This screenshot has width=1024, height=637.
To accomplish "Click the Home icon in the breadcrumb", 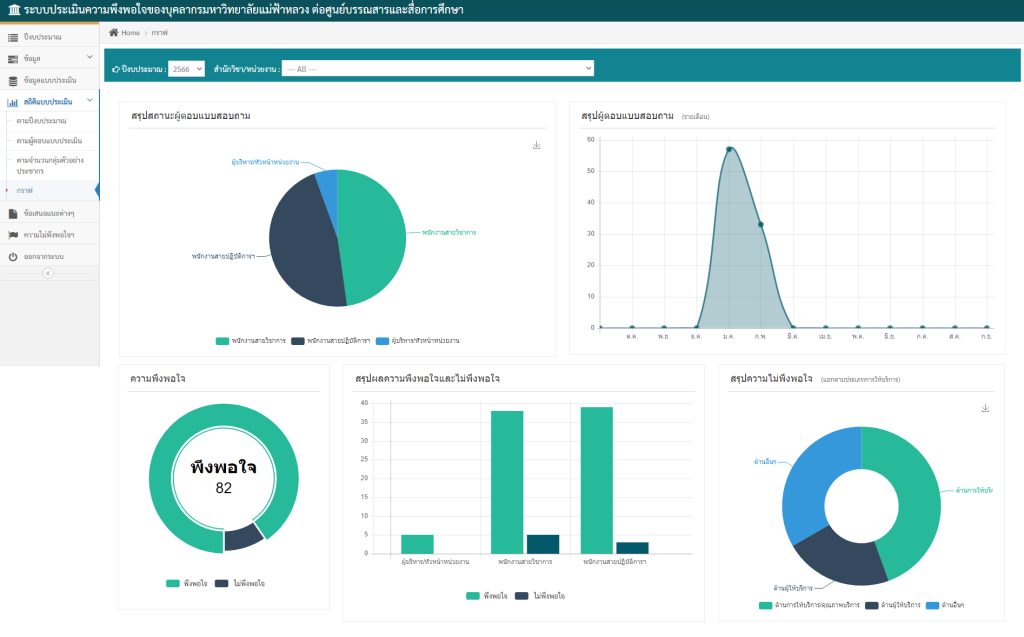I will tap(114, 33).
